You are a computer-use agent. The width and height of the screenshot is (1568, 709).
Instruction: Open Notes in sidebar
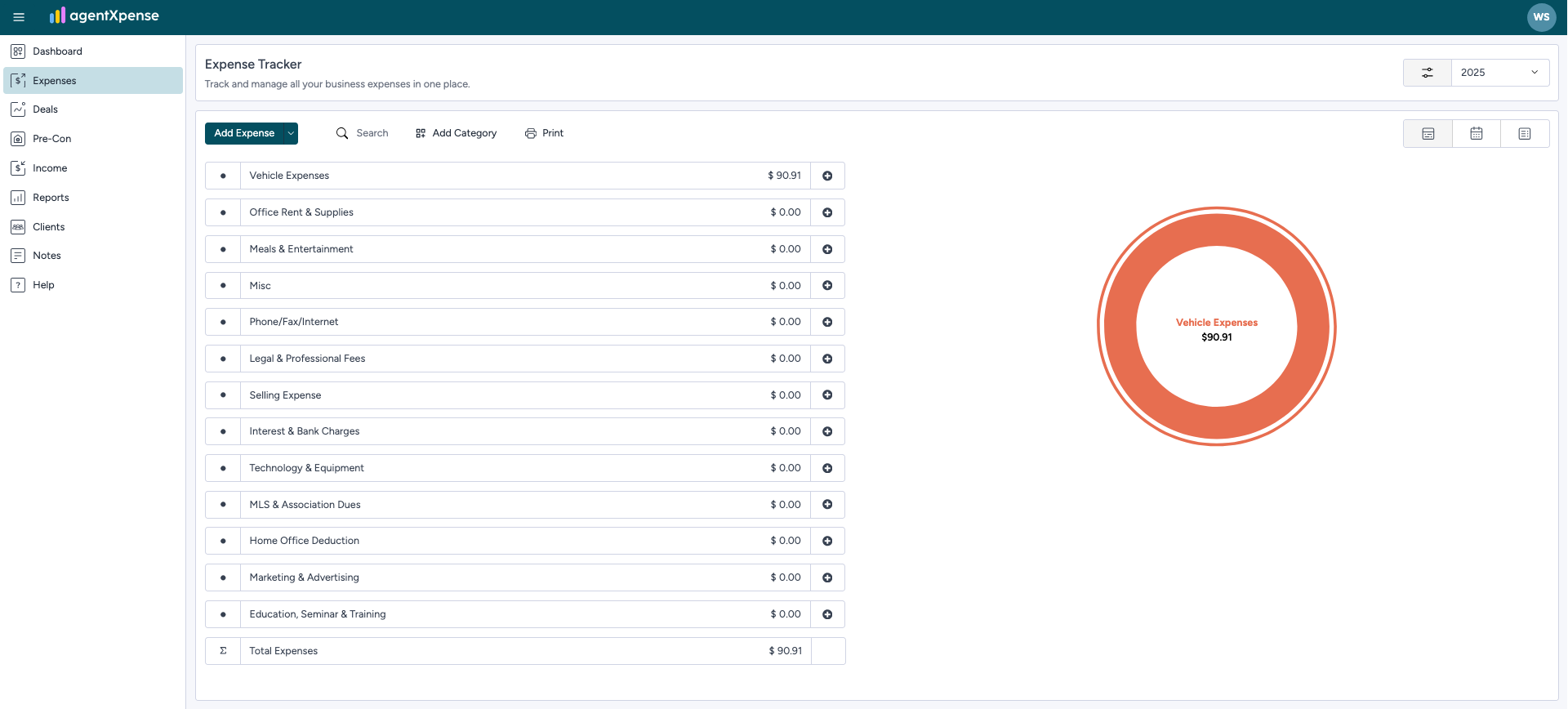[x=93, y=256]
